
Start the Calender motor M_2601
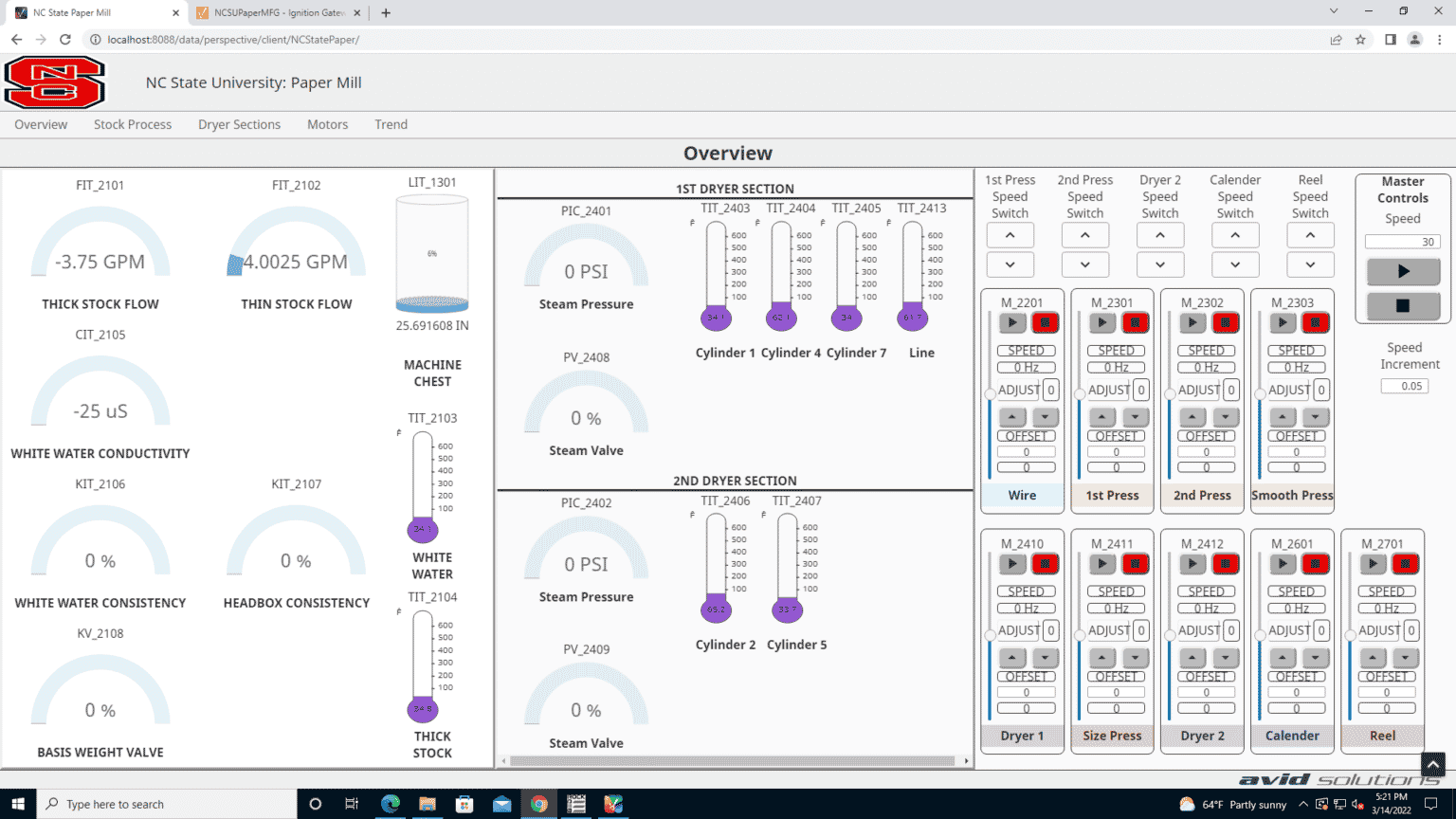coord(1283,563)
